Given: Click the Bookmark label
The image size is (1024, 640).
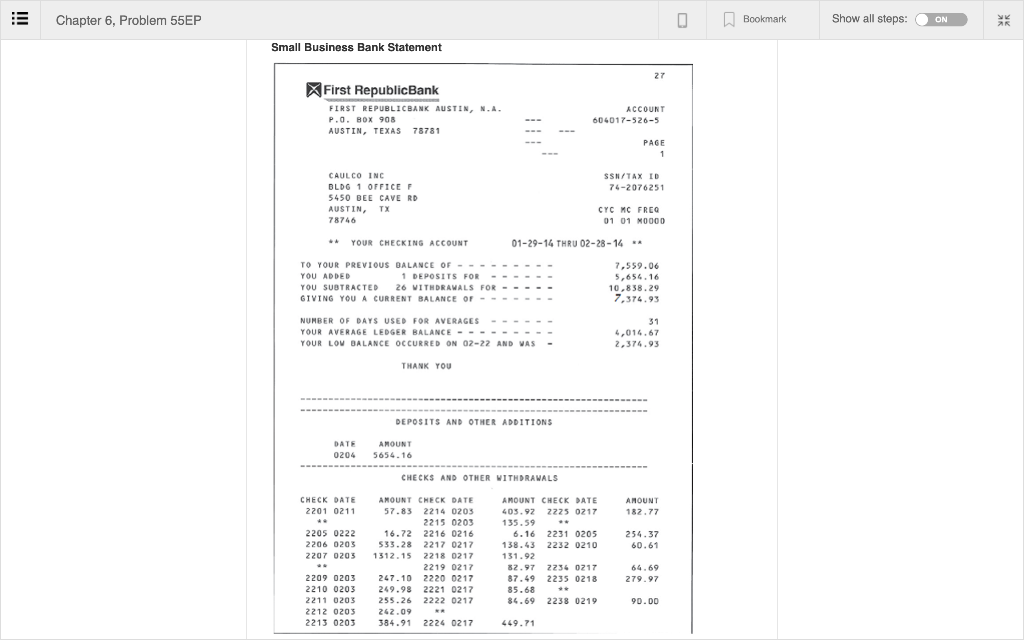Looking at the screenshot, I should [x=763, y=19].
